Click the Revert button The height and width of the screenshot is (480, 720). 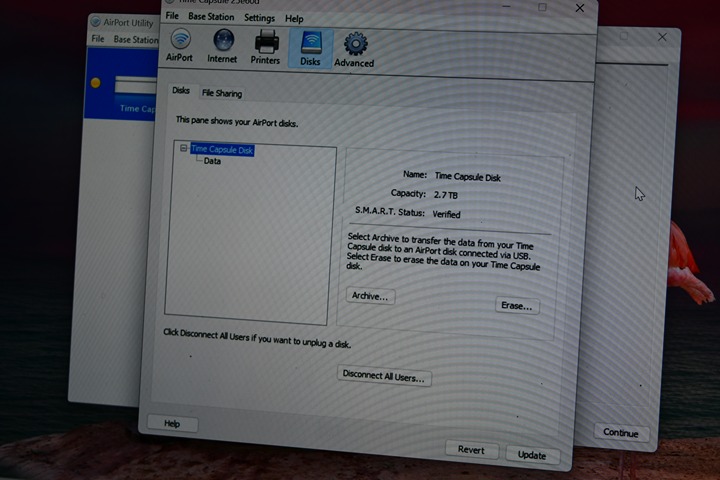[471, 450]
